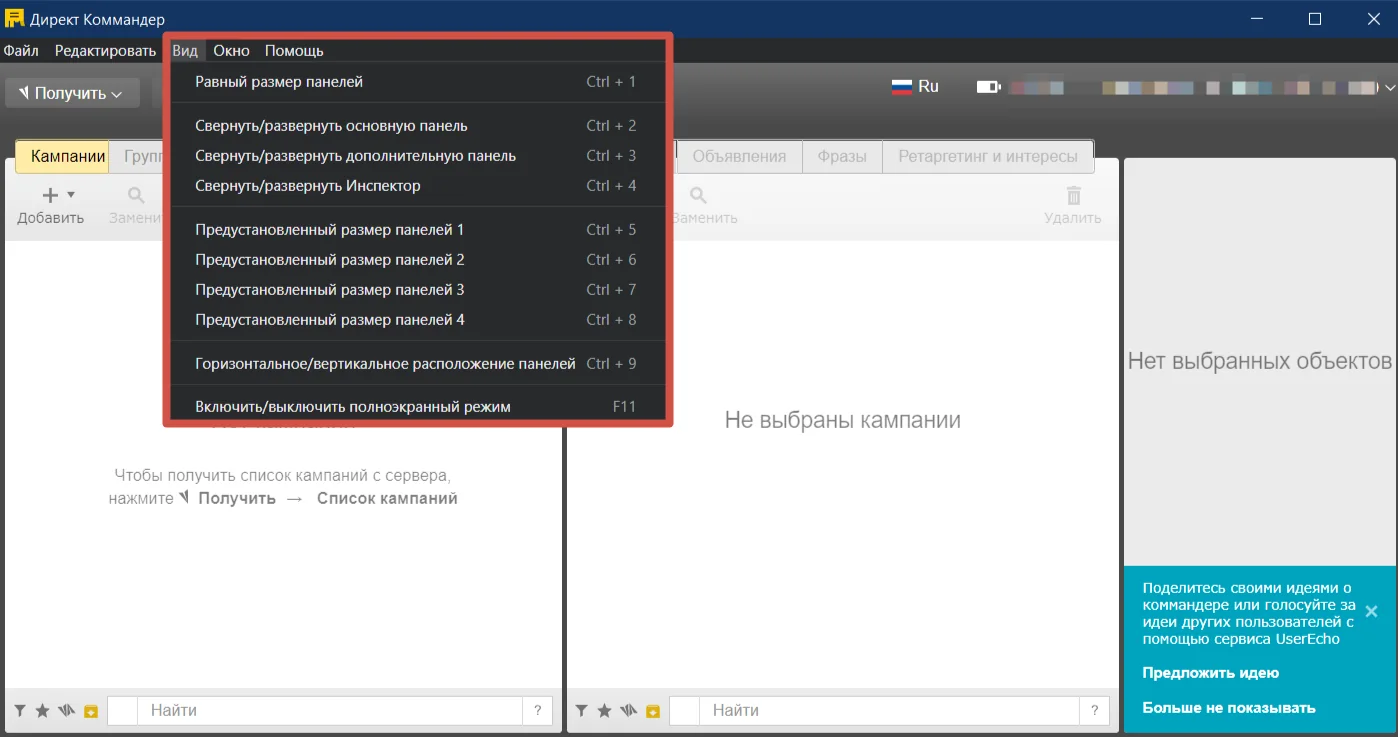Click the help question mark beside left search
Screen dimensions: 1398x737
click(x=537, y=711)
